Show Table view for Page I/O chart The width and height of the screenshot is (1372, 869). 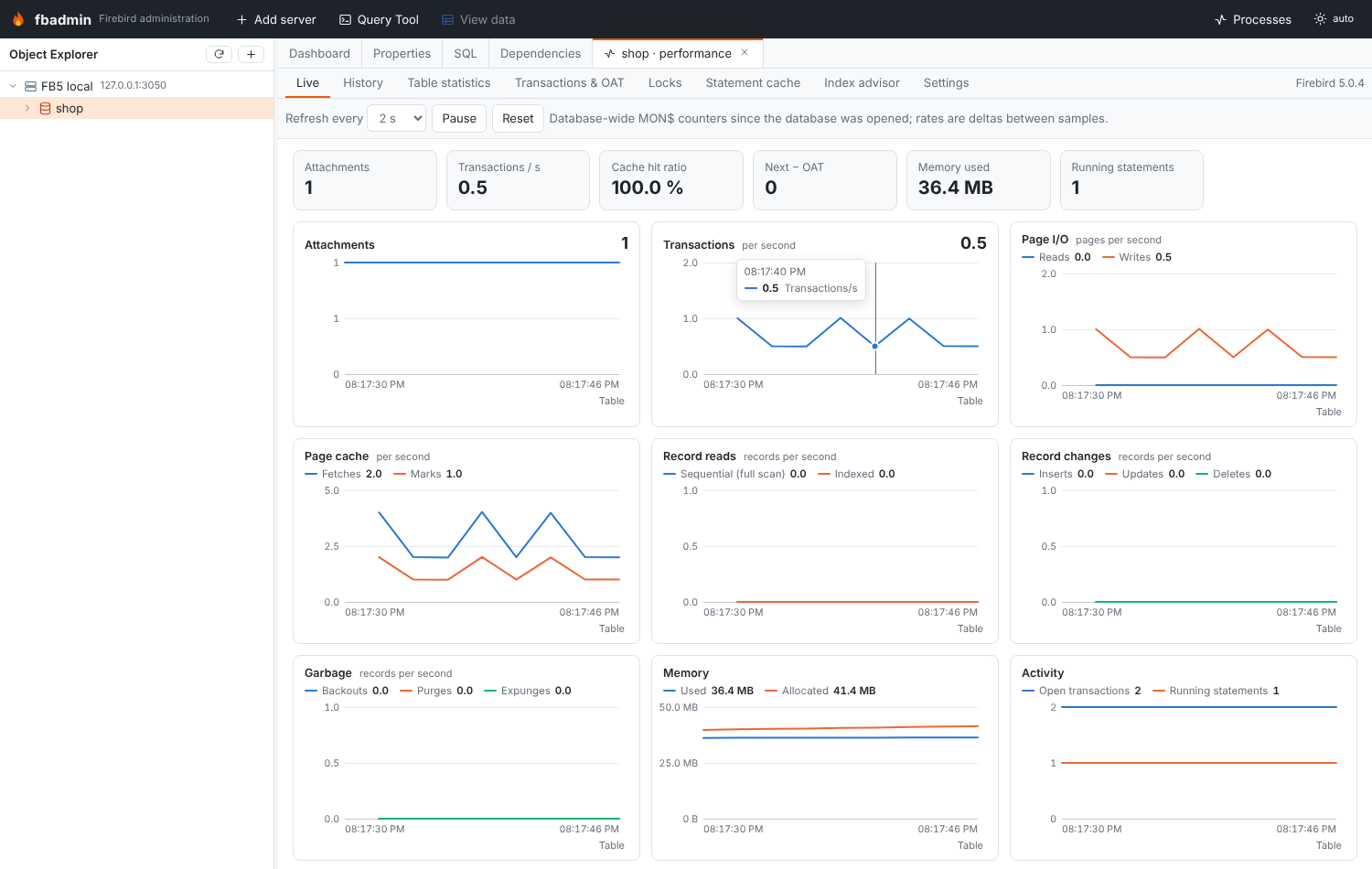click(1329, 412)
